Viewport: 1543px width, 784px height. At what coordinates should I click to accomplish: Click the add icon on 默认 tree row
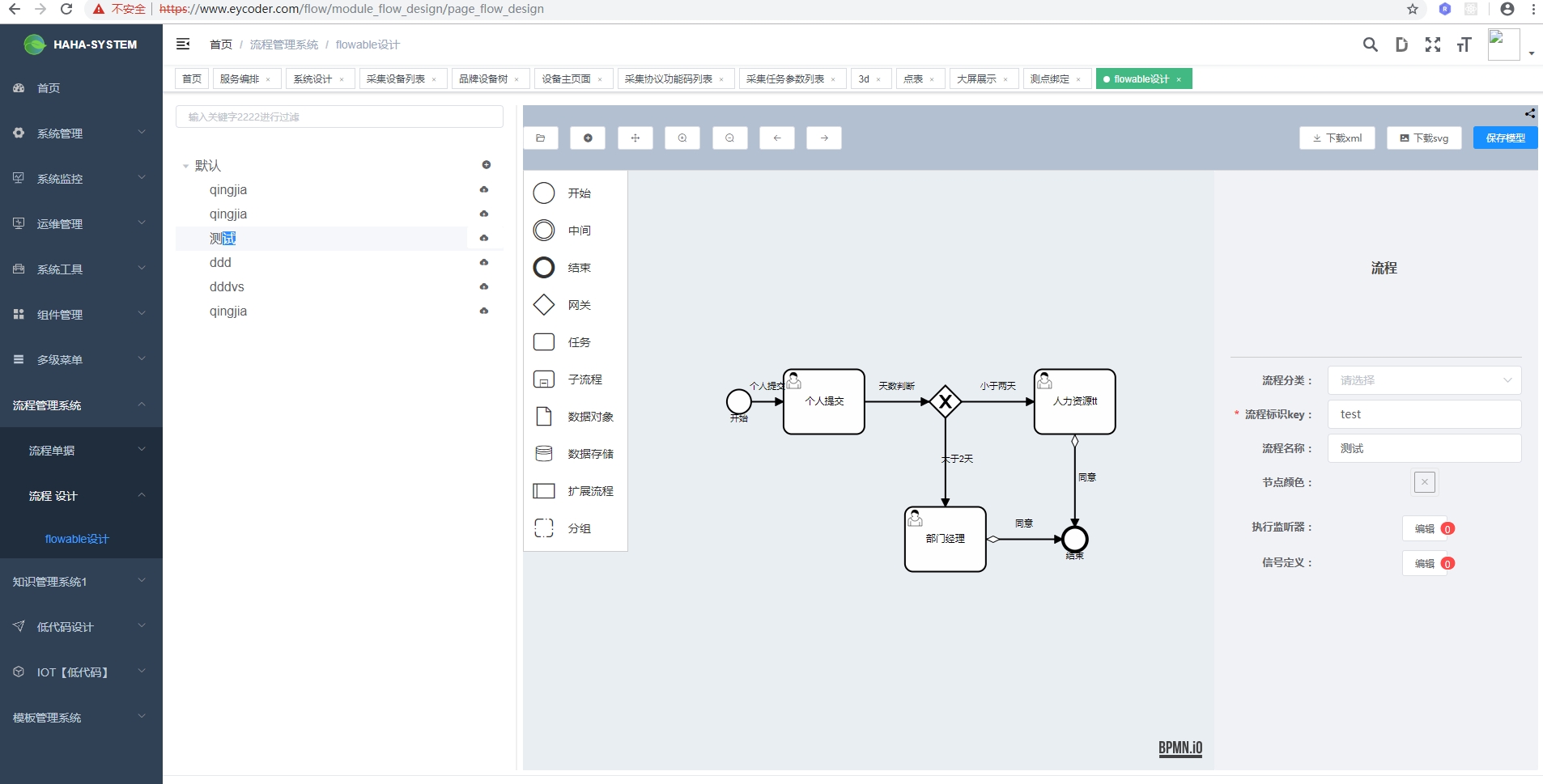(x=487, y=165)
